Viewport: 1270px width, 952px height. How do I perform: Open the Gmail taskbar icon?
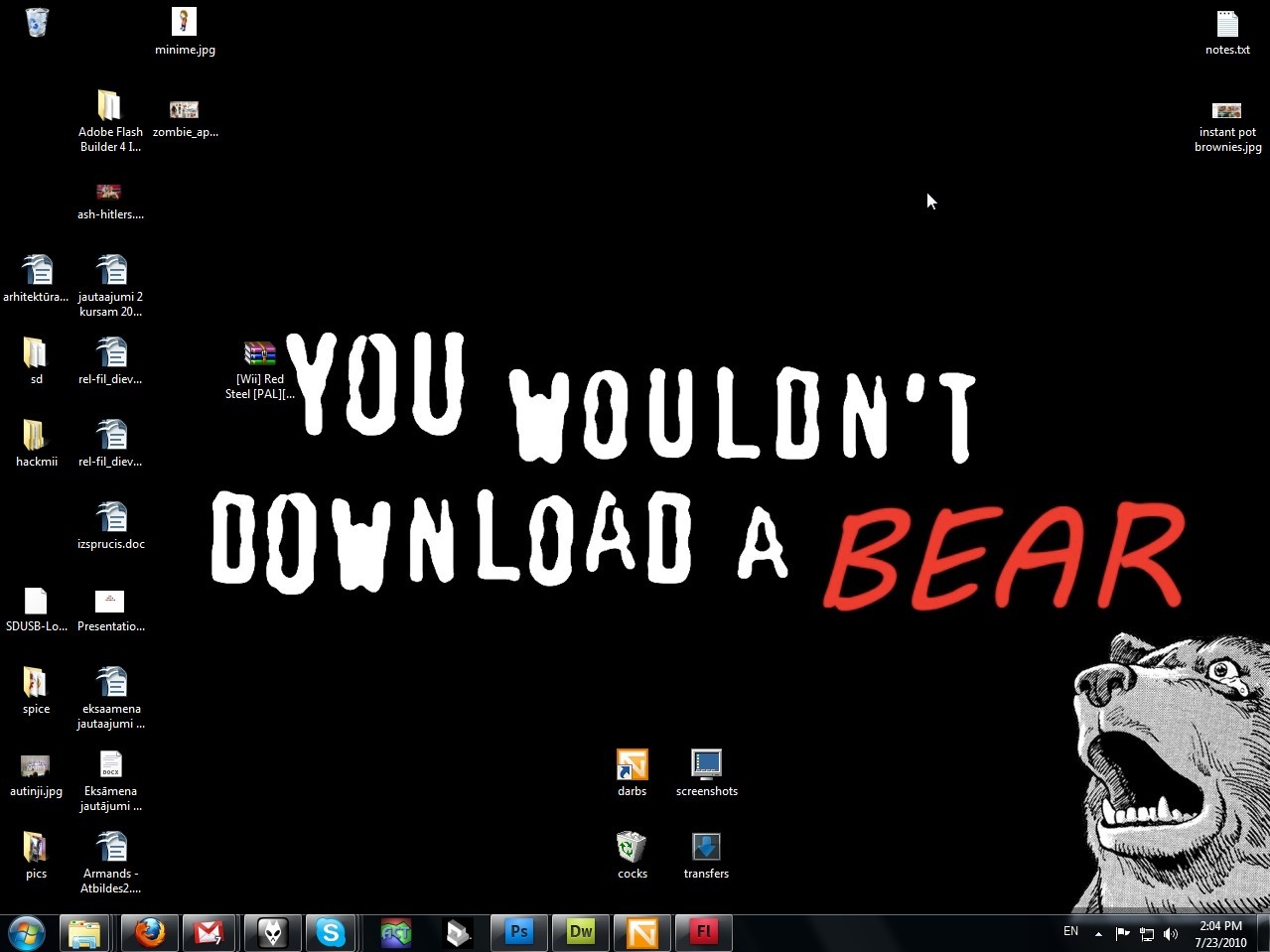pos(210,933)
